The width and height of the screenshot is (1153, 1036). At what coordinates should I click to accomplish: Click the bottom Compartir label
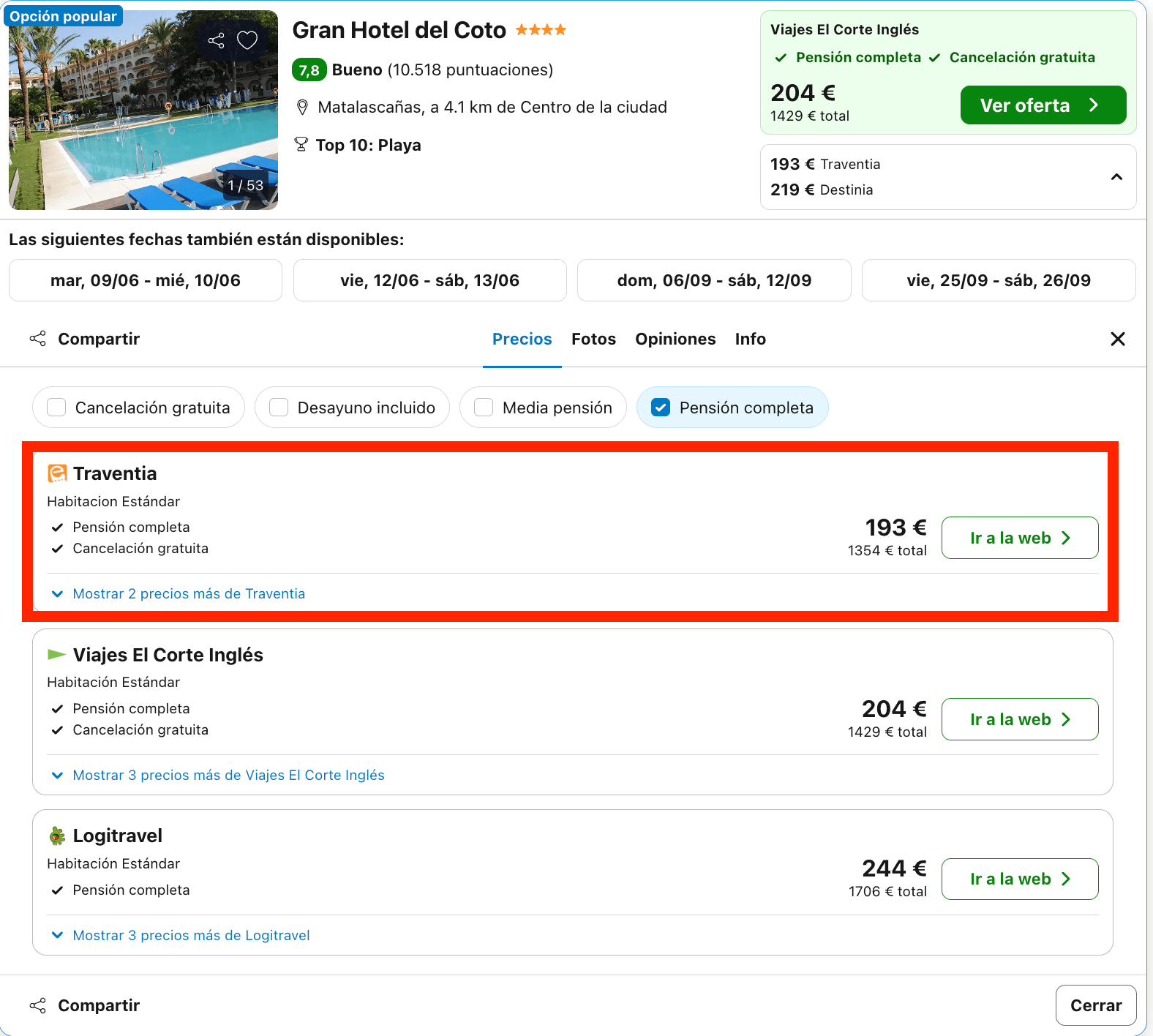[99, 1005]
